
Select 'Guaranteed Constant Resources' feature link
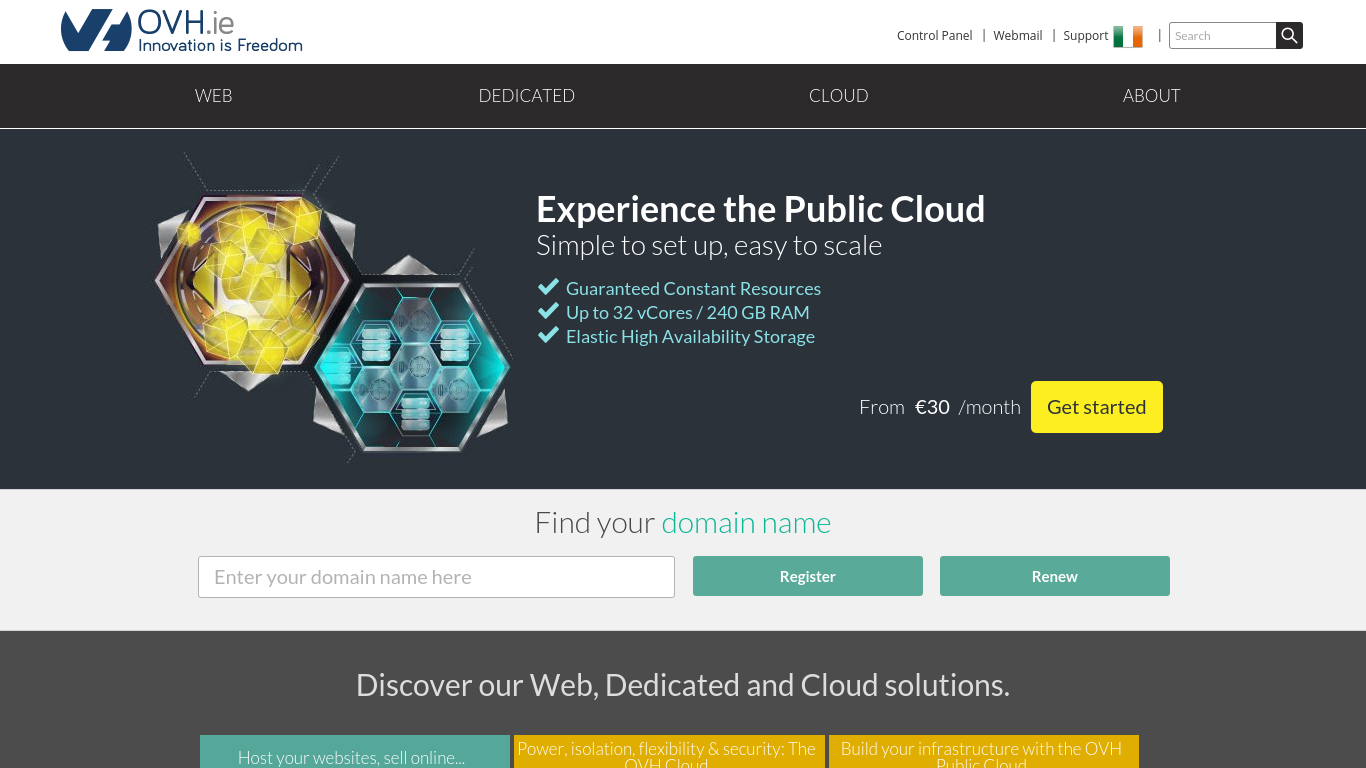[x=693, y=288]
